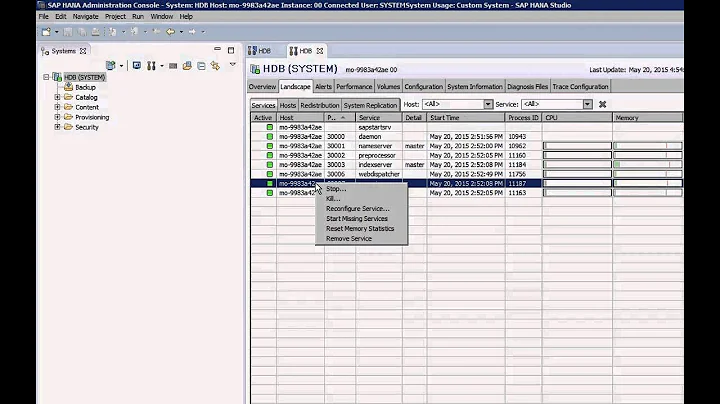Switch to the Volumes tab
Image resolution: width=720 pixels, height=404 pixels.
point(388,87)
